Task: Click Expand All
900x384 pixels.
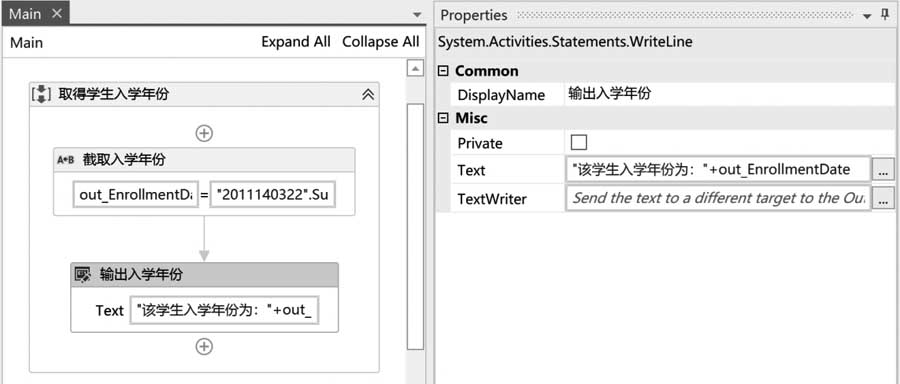Action: [x=296, y=42]
